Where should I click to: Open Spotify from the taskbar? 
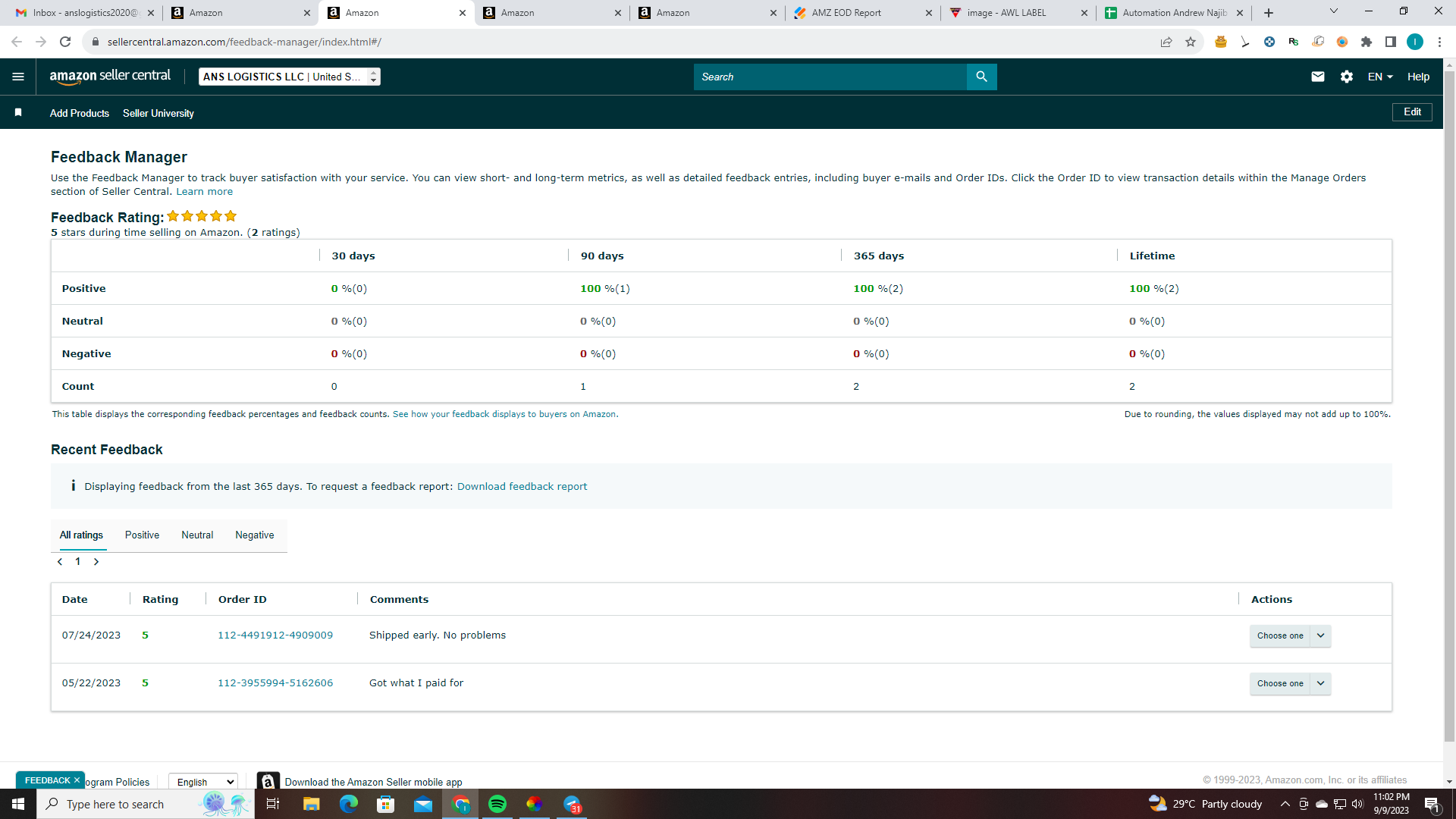tap(497, 804)
